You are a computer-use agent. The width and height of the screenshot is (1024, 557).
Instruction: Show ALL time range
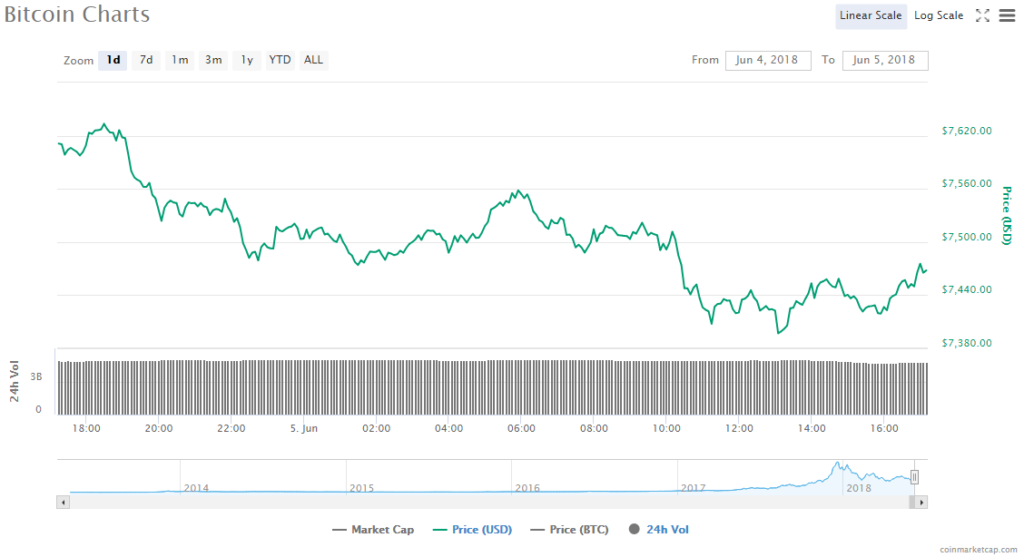313,60
